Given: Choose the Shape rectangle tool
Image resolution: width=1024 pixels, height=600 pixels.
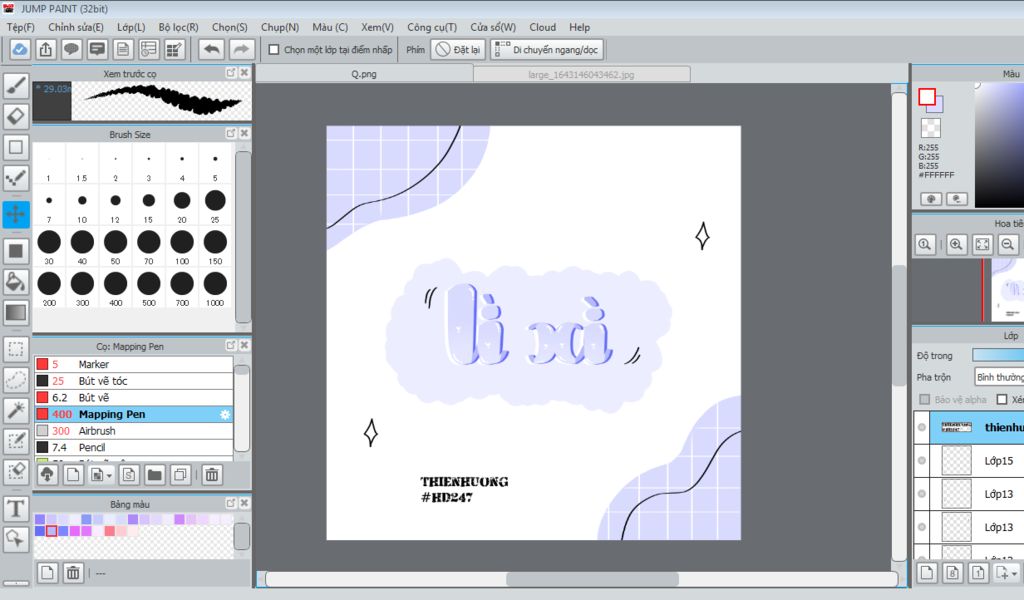Looking at the screenshot, I should tap(16, 147).
